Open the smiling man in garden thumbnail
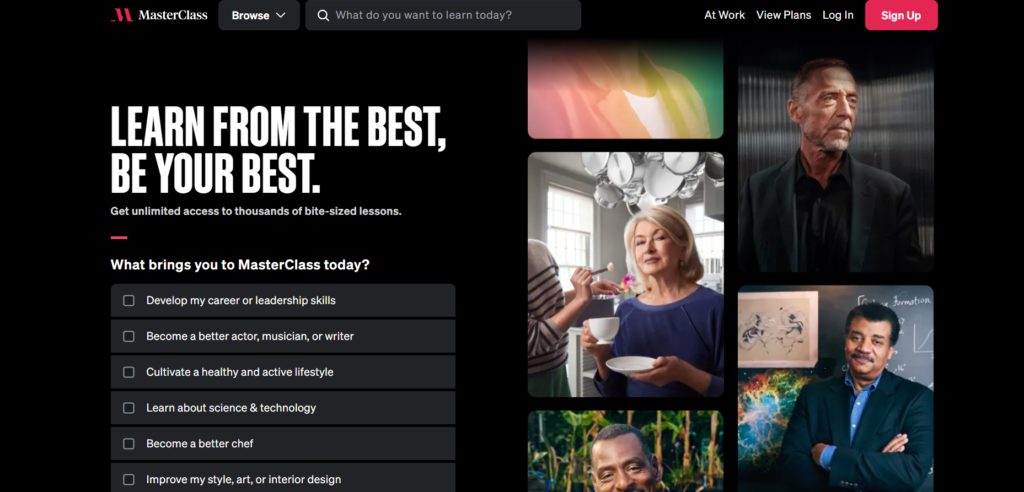Image resolution: width=1024 pixels, height=492 pixels. pyautogui.click(x=626, y=451)
